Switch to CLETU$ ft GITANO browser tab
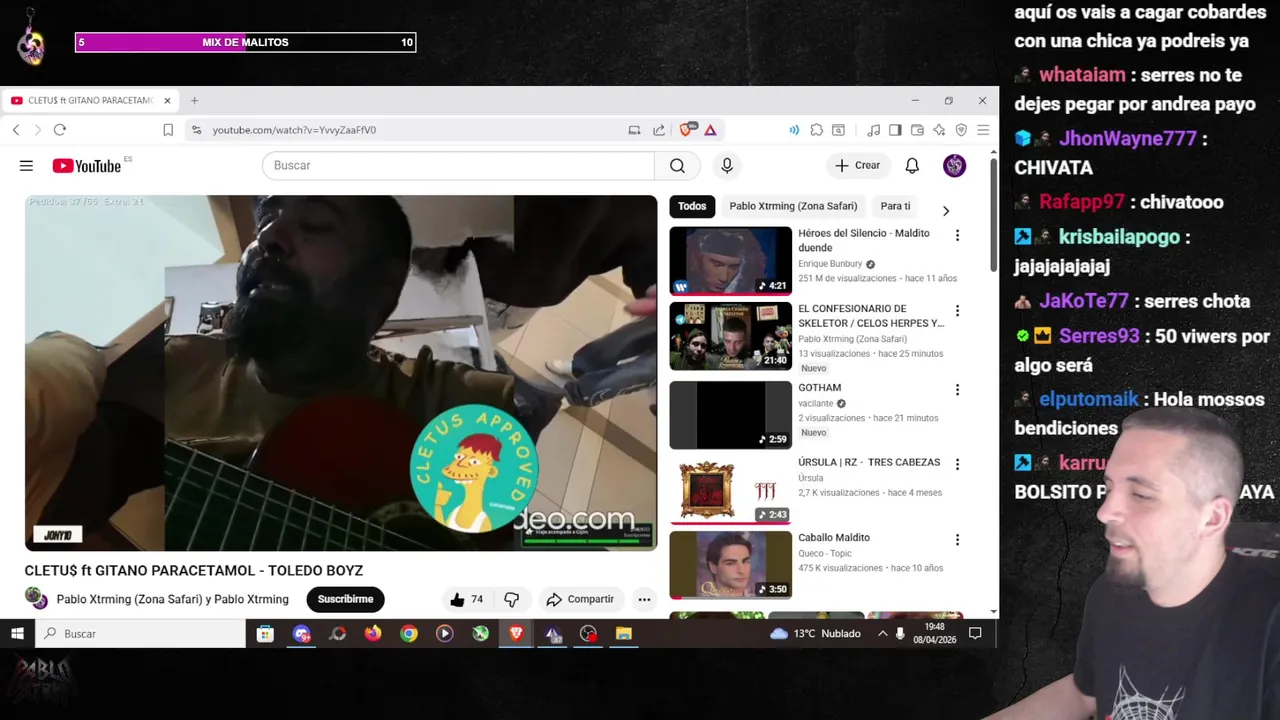 click(x=88, y=101)
